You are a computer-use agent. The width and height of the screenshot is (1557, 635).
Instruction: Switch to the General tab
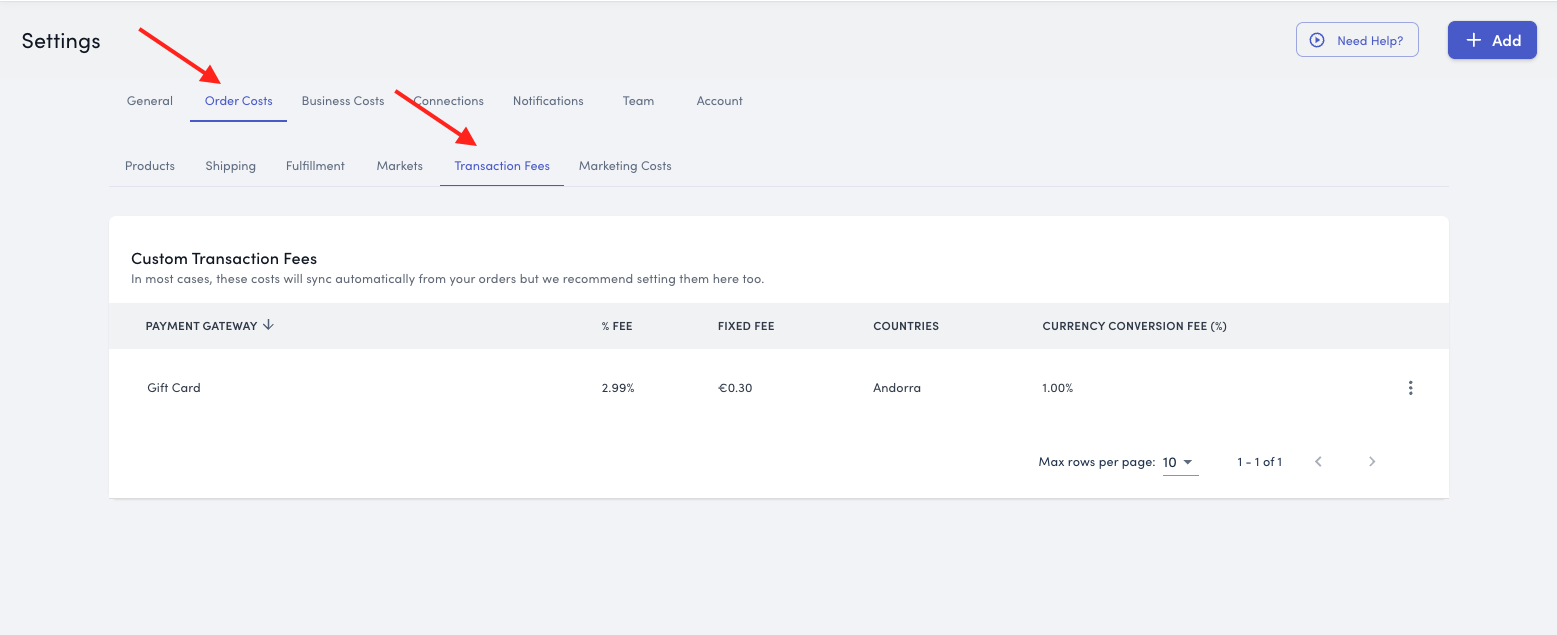150,101
